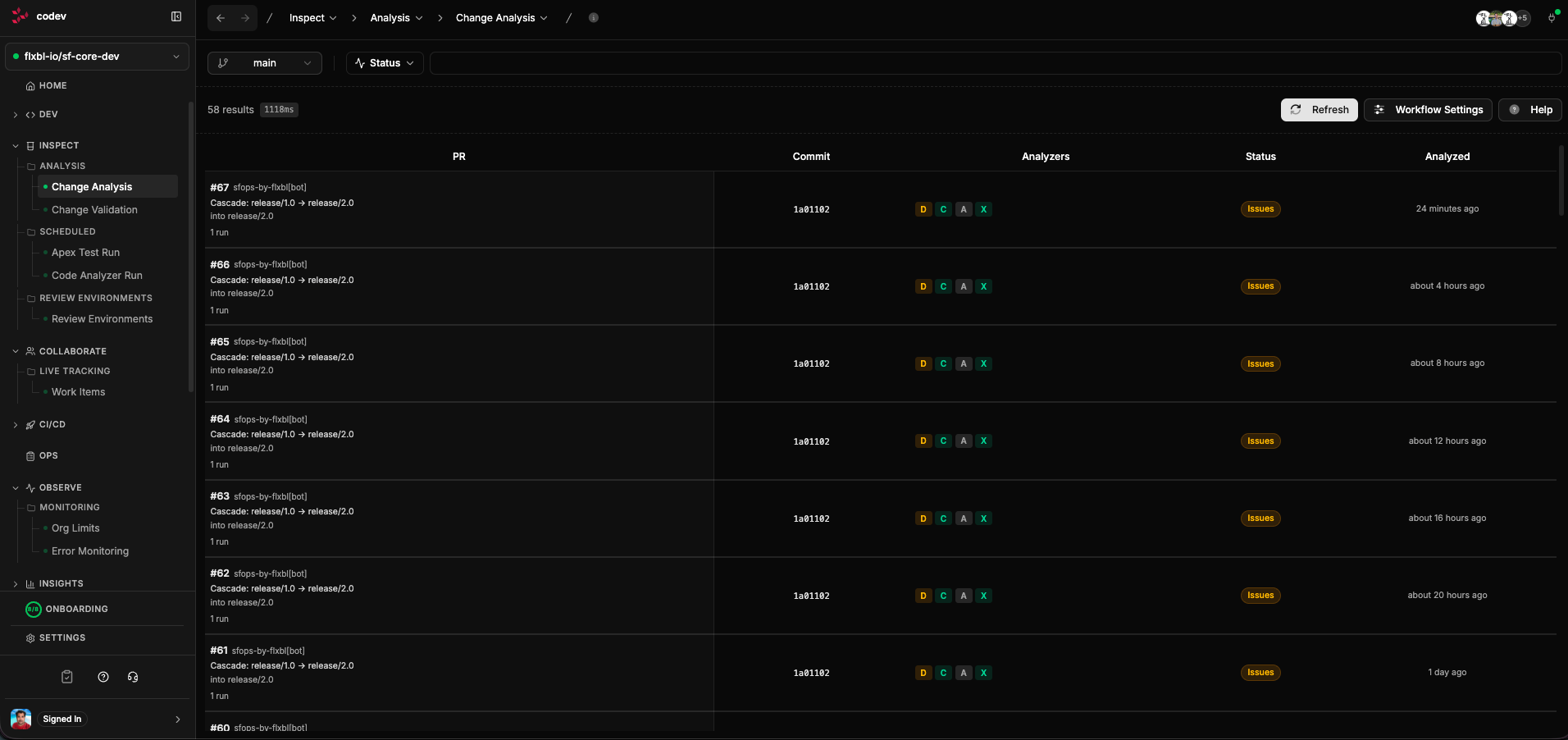
Task: Click the info icon at end of breadcrumb
Action: (594, 17)
